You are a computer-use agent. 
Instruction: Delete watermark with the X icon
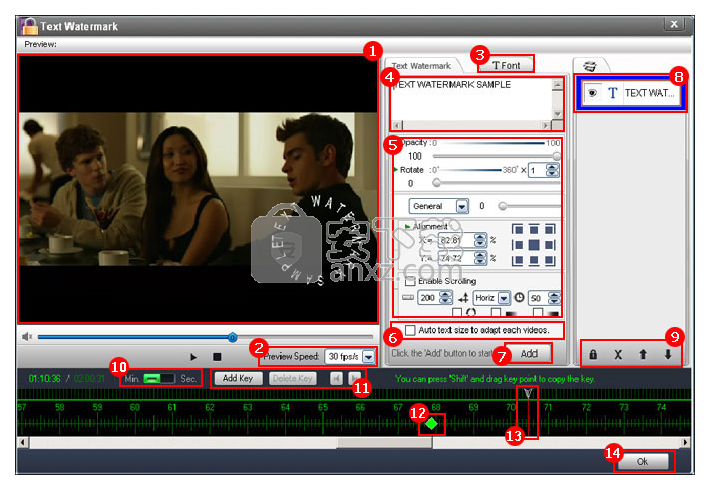[618, 355]
